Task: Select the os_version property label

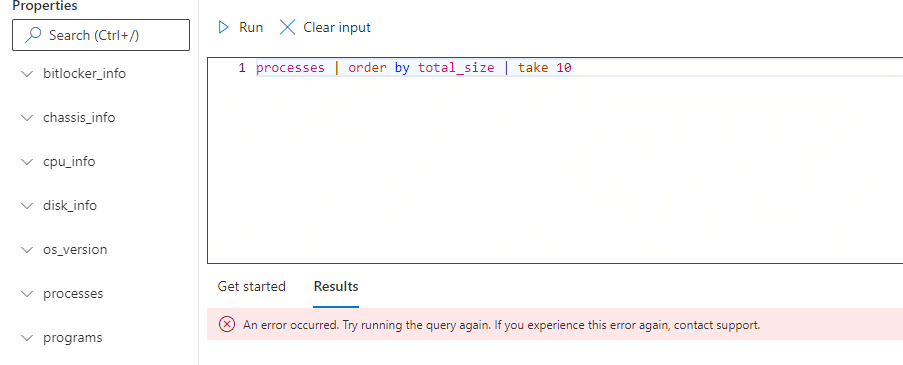Action: coord(75,249)
